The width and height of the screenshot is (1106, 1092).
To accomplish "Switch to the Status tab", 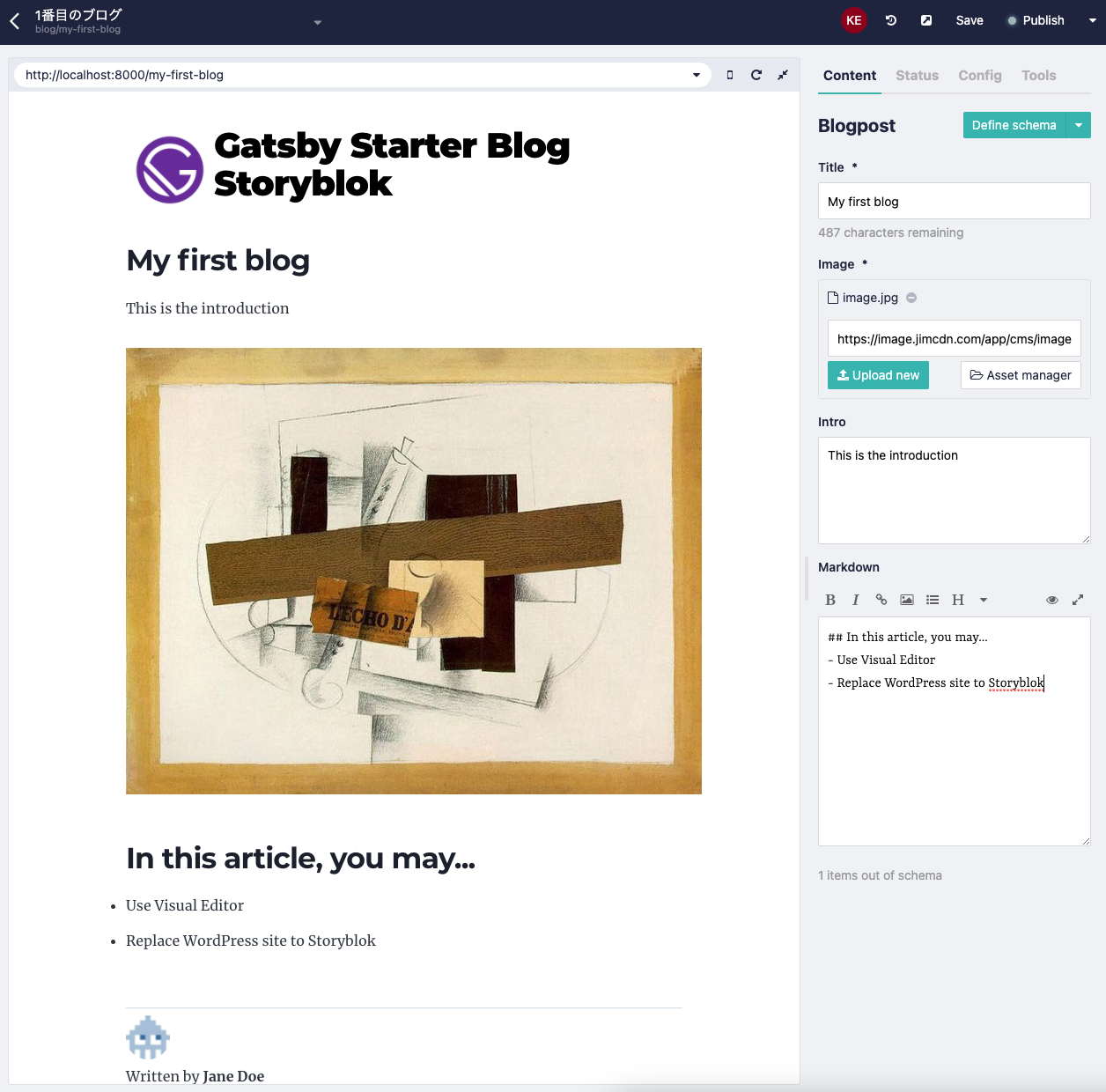I will click(x=917, y=76).
